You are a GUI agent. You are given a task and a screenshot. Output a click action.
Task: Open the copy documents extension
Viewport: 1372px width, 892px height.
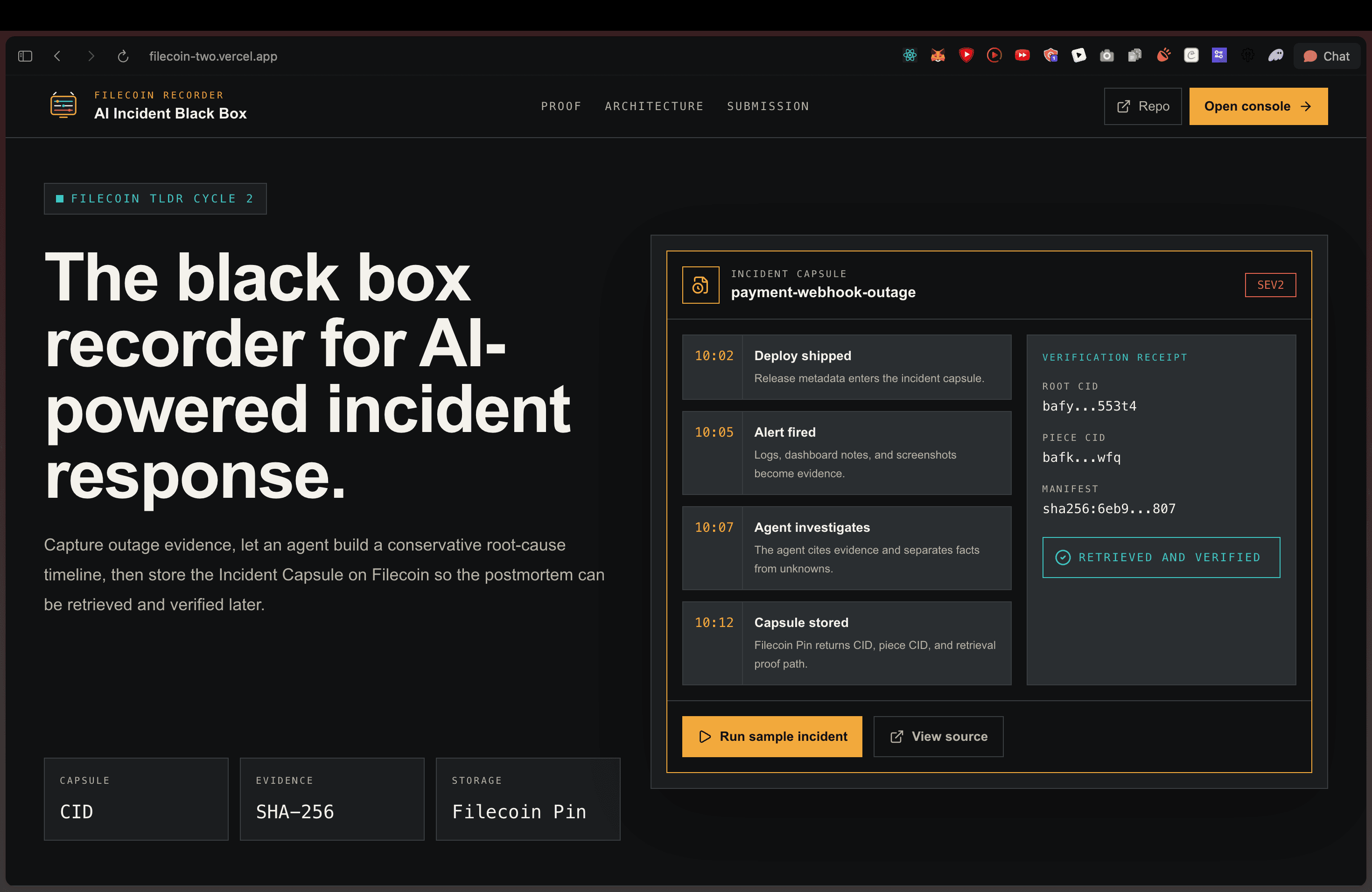(1135, 56)
